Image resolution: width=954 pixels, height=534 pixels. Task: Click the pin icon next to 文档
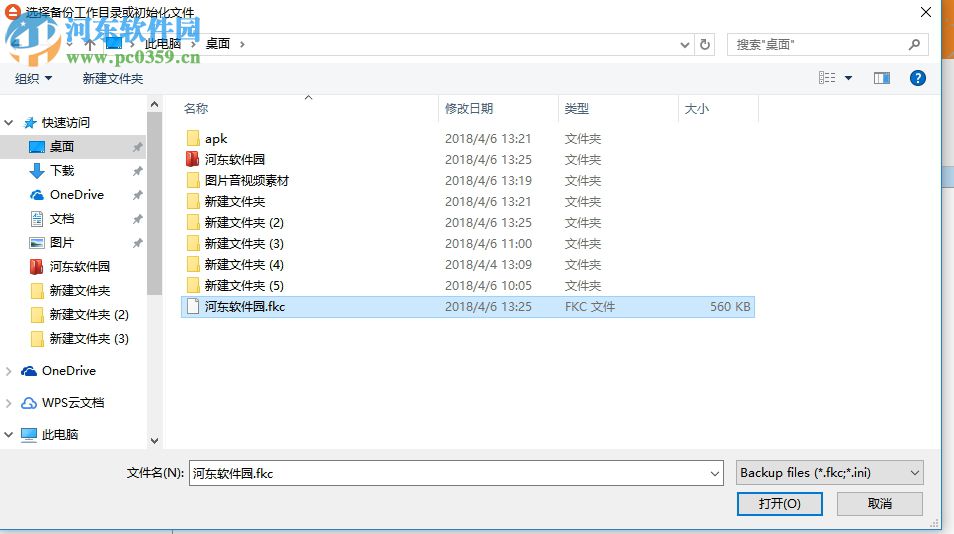[138, 219]
